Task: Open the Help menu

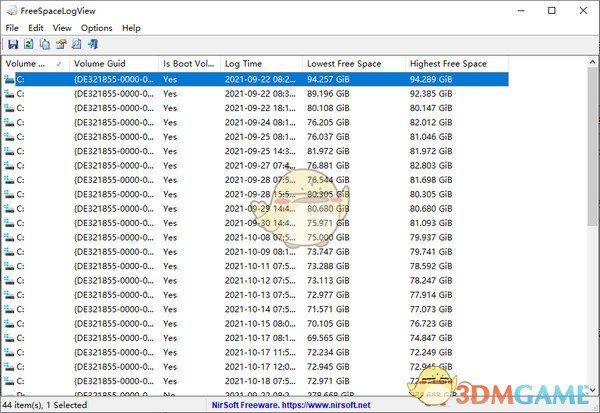Action: (131, 28)
